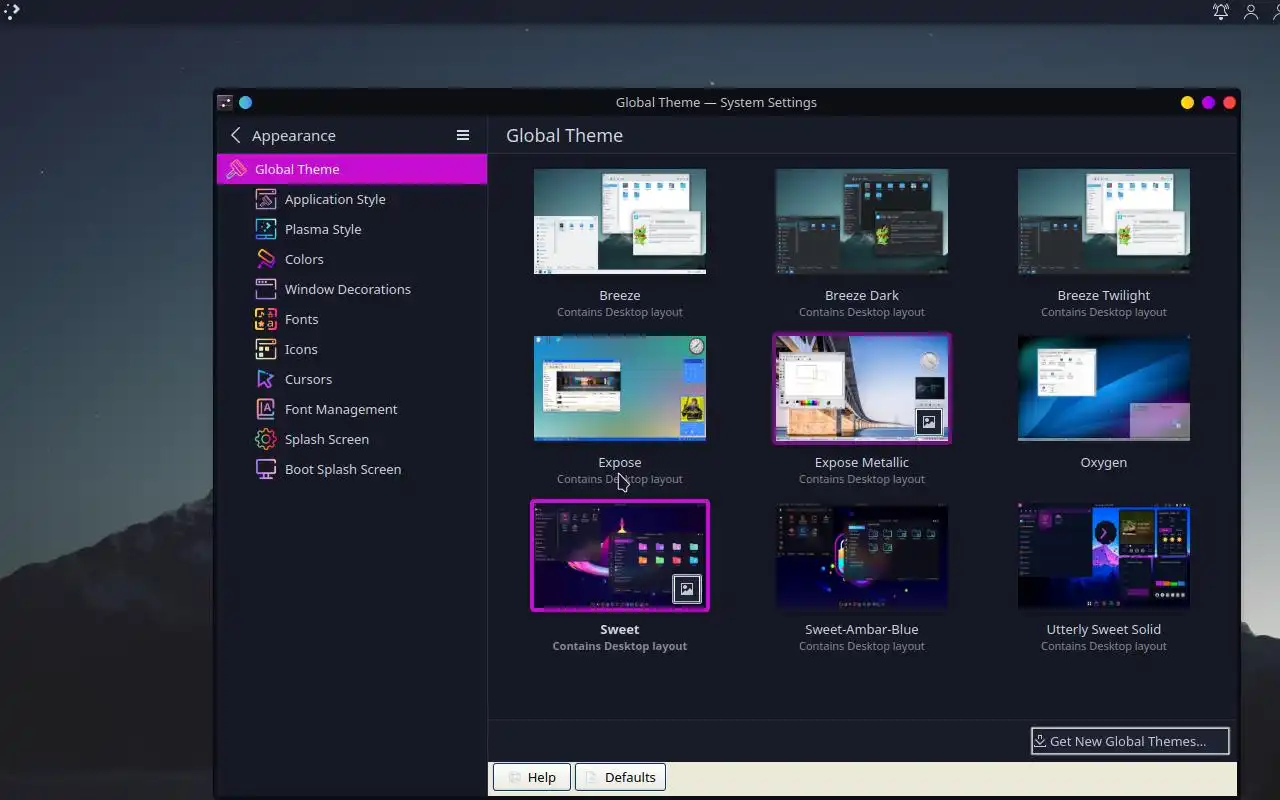Click the Boot Splash Screen monitor icon
Viewport: 1280px width, 800px height.
tap(265, 469)
